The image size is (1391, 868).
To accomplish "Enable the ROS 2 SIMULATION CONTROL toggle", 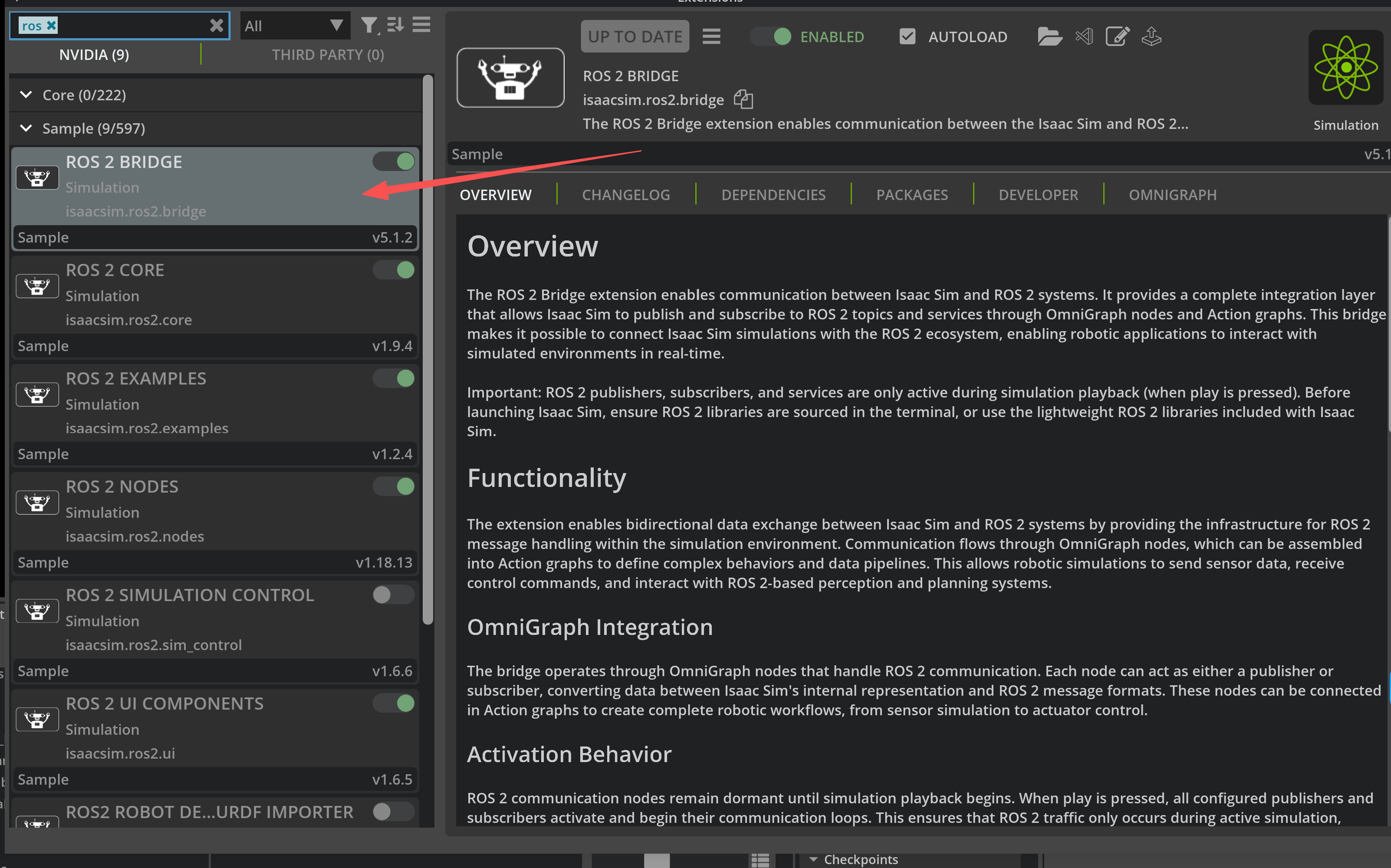I will (x=394, y=595).
